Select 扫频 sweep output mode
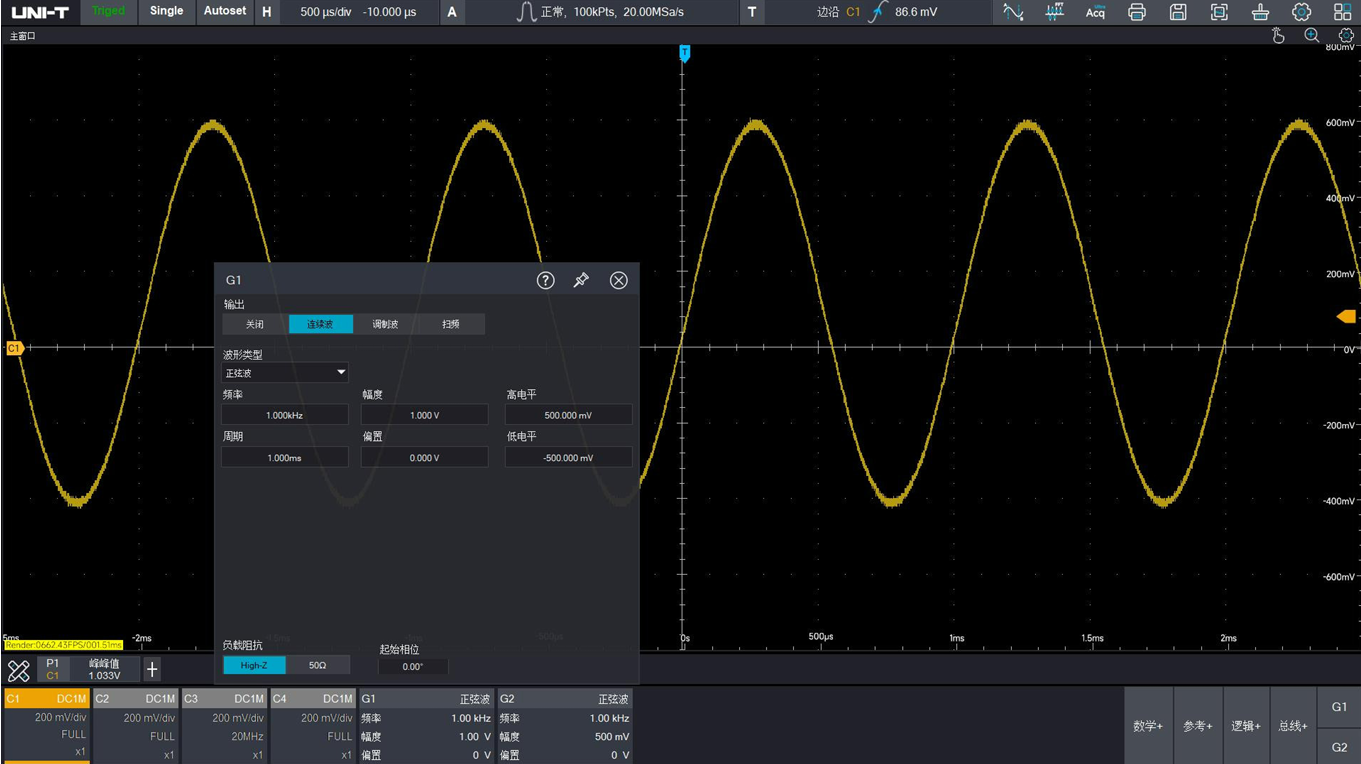Image resolution: width=1361 pixels, height=764 pixels. (452, 324)
